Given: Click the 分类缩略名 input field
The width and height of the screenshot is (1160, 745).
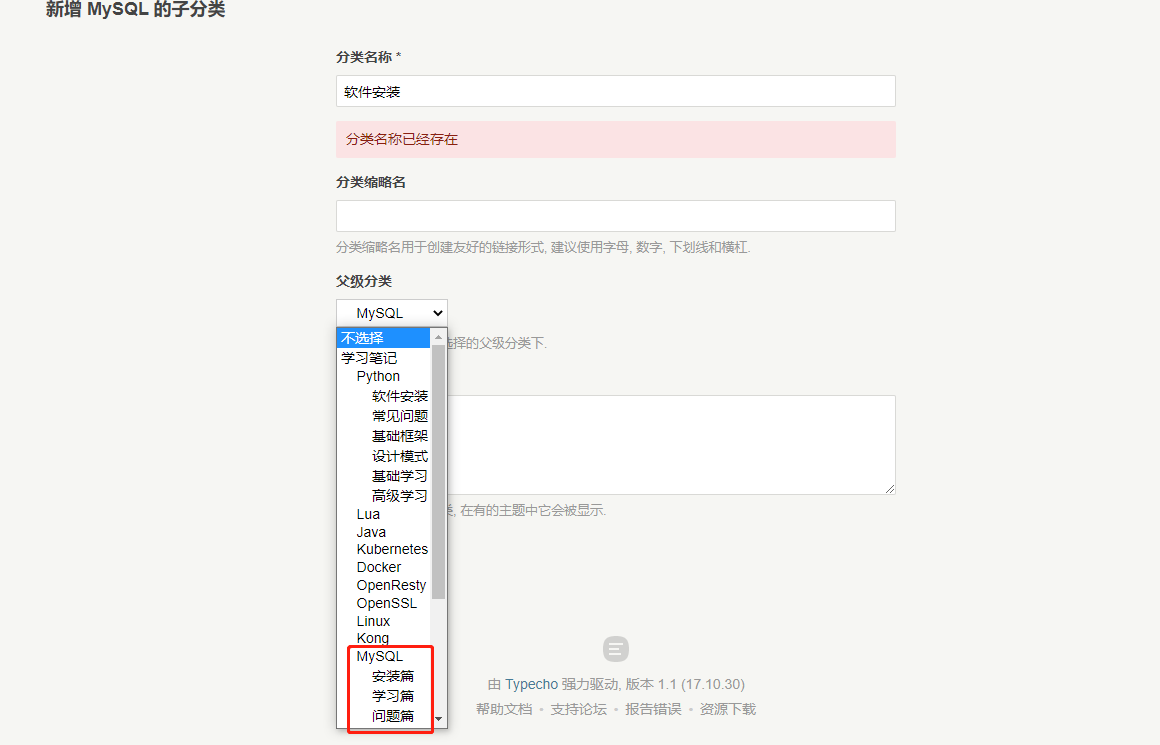Looking at the screenshot, I should pos(616,216).
